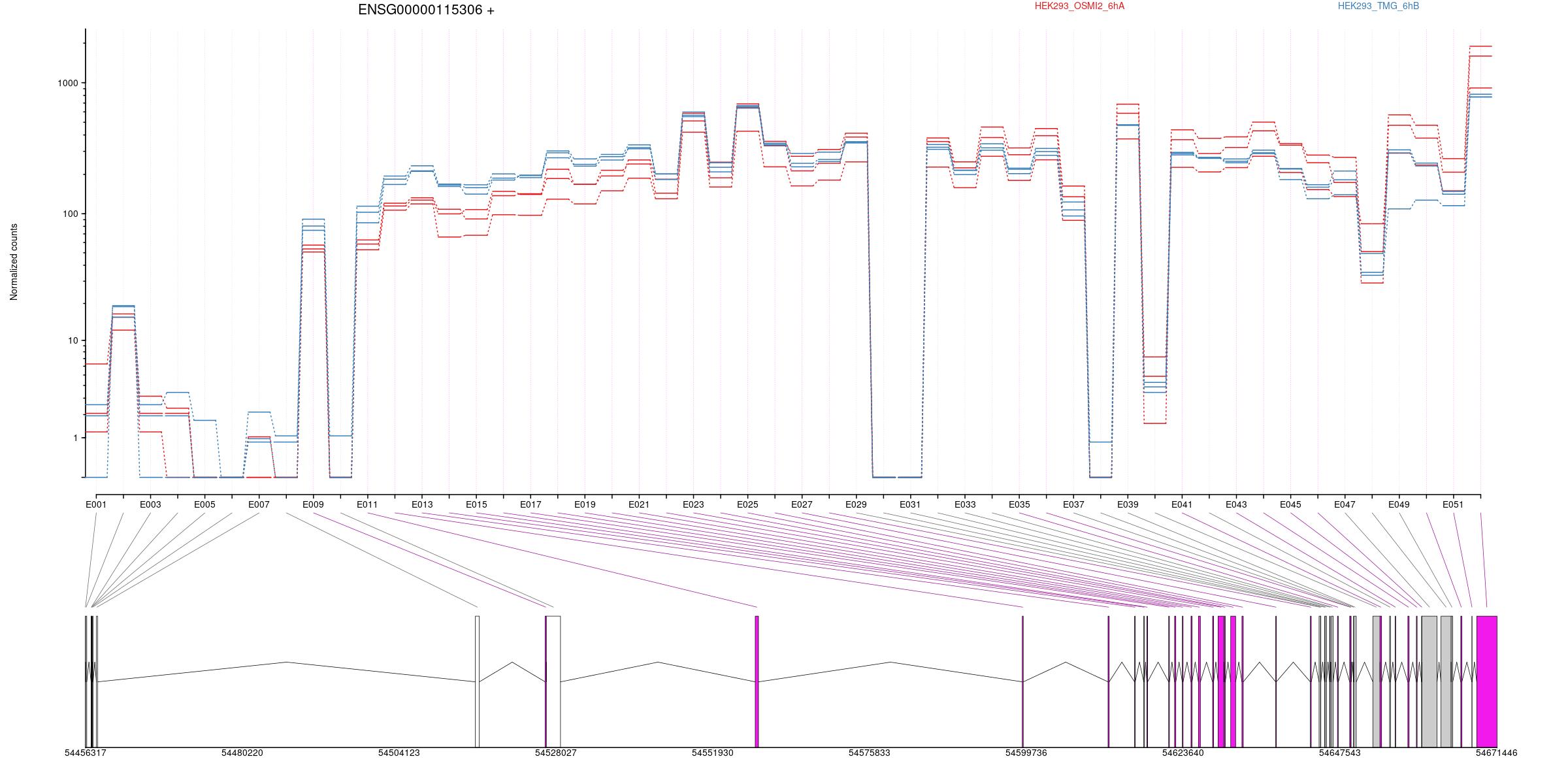The height and width of the screenshot is (784, 1568).
Task: Click the large magenta final exon block
Action: [1486, 681]
